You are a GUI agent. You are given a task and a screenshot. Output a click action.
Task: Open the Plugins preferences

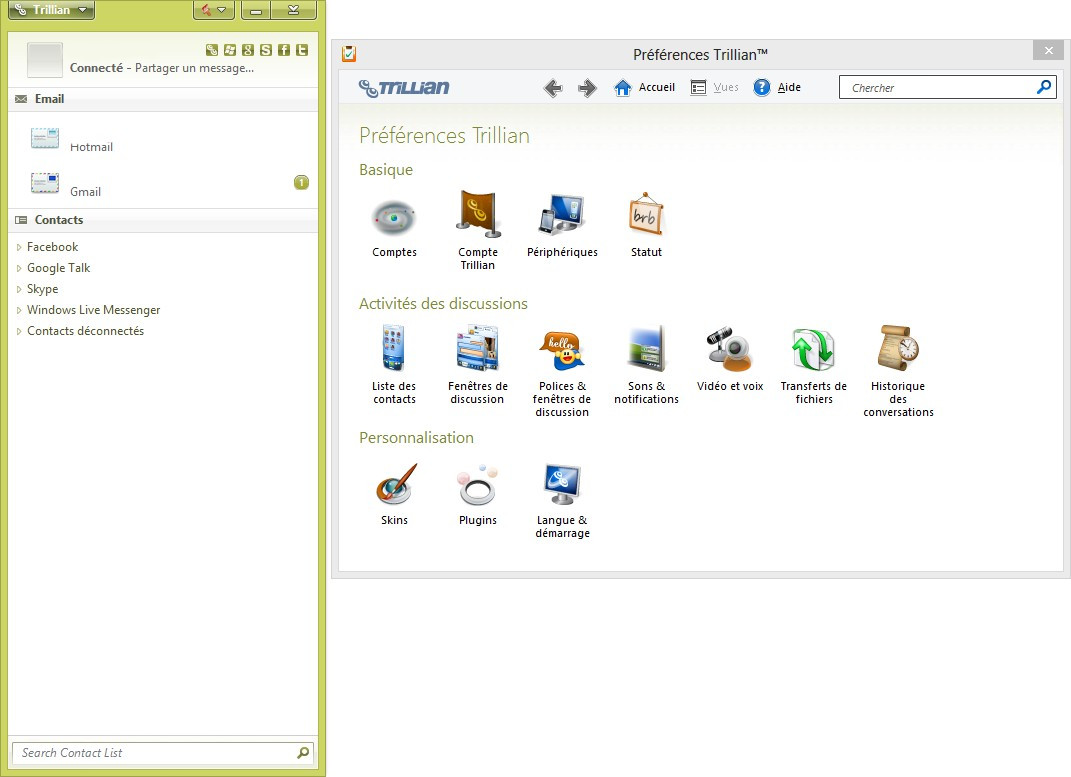(x=477, y=494)
